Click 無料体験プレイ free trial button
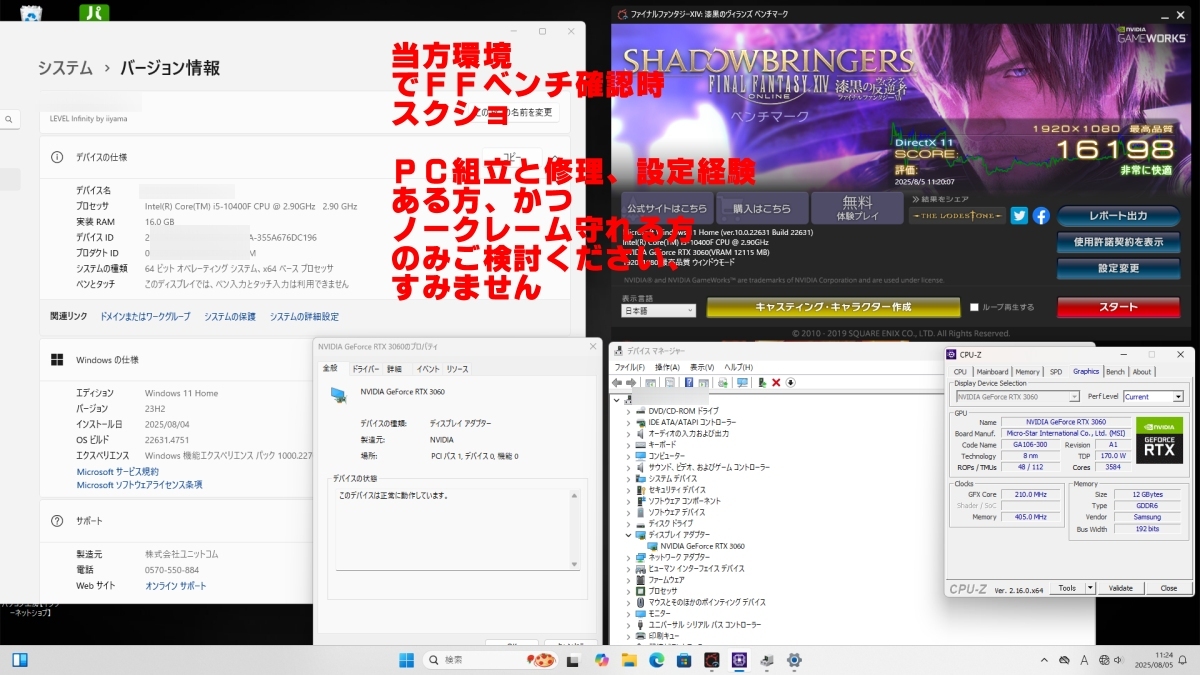 point(857,208)
